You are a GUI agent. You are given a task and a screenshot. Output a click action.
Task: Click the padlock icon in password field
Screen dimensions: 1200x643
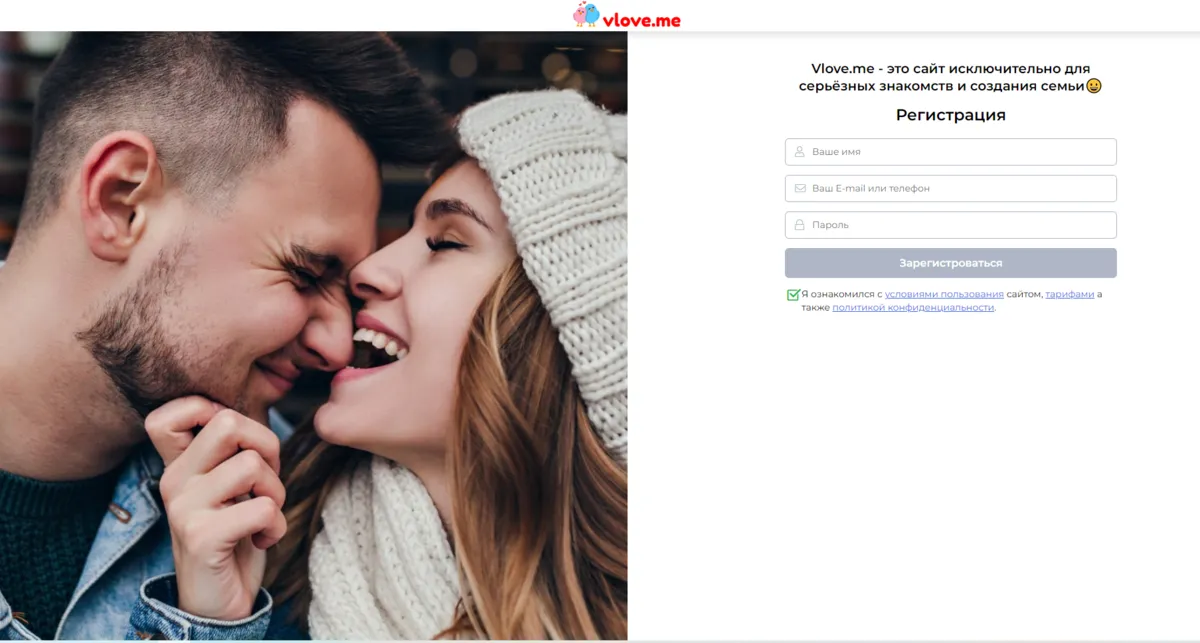point(800,225)
